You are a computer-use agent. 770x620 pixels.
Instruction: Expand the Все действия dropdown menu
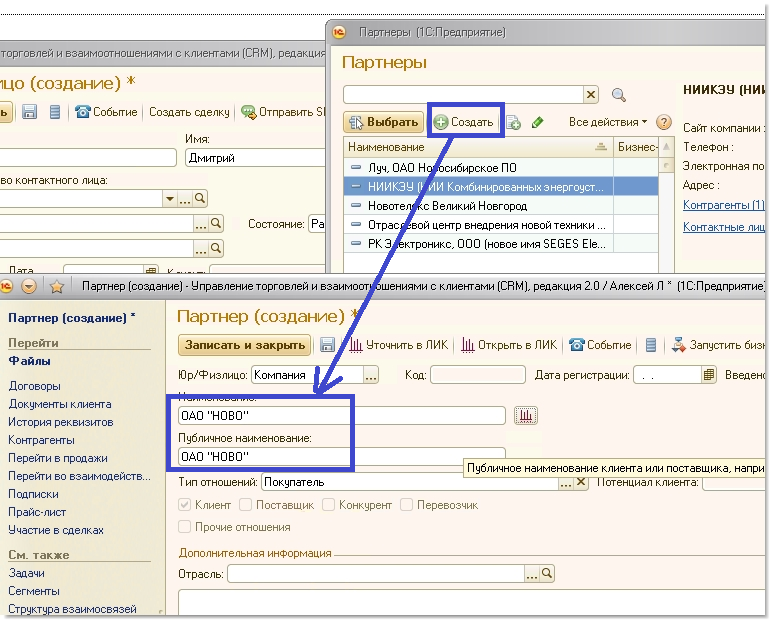pos(608,122)
